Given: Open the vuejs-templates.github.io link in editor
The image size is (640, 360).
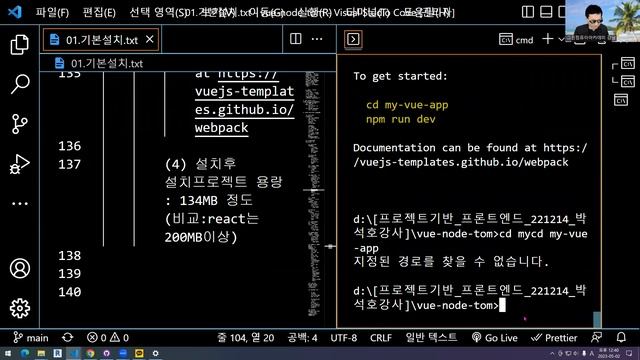Looking at the screenshot, I should (x=244, y=100).
